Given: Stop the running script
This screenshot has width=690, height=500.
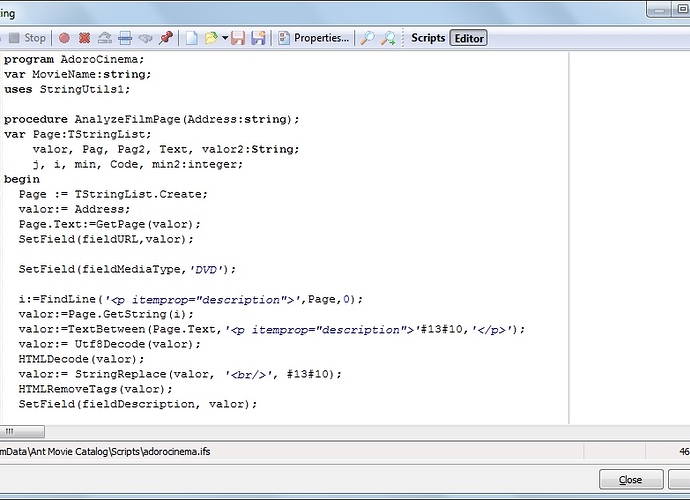Looking at the screenshot, I should tap(27, 38).
